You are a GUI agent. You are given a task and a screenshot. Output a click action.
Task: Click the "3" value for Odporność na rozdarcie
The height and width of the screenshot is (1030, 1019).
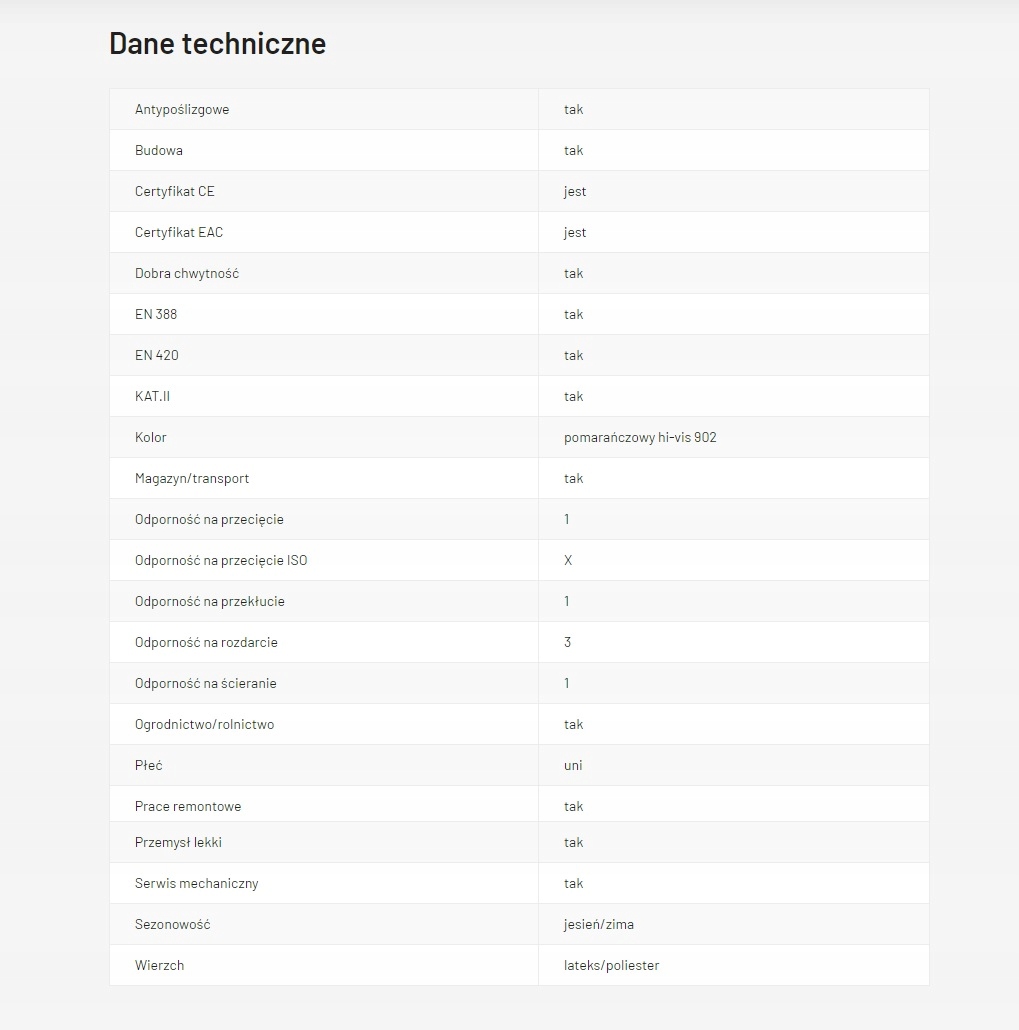point(567,642)
